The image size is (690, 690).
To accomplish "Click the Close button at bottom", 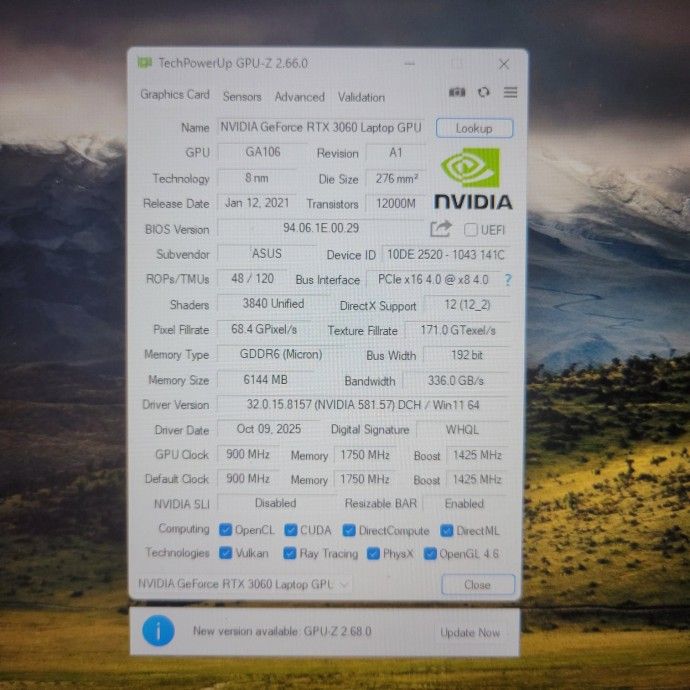I will pyautogui.click(x=478, y=584).
